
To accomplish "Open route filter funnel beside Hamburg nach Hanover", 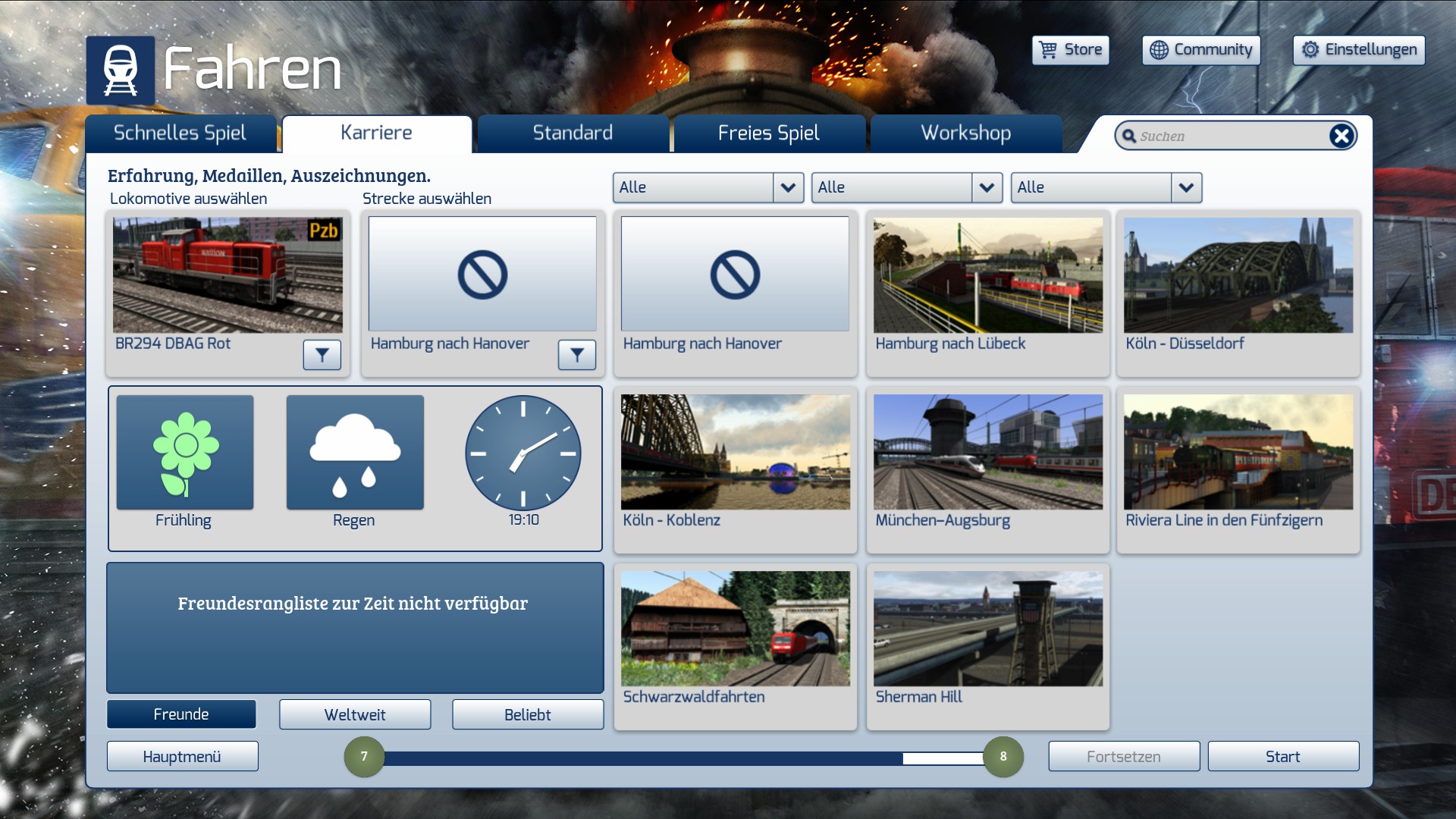I will click(x=577, y=355).
